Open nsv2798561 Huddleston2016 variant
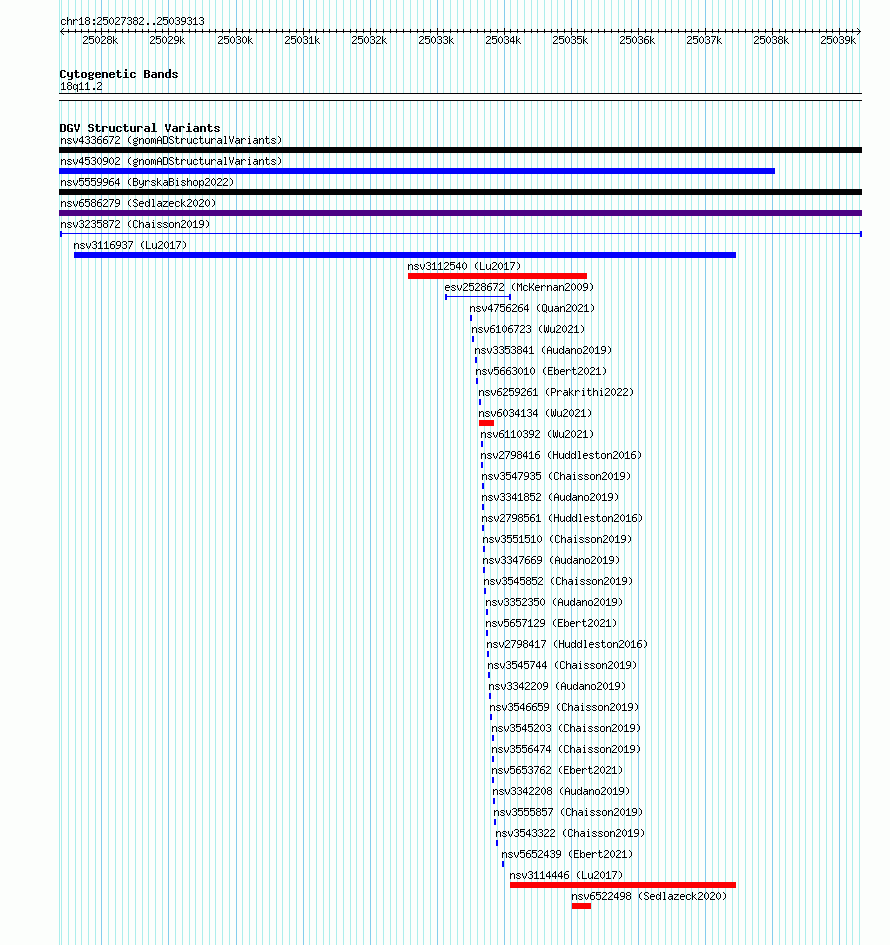 [x=562, y=519]
